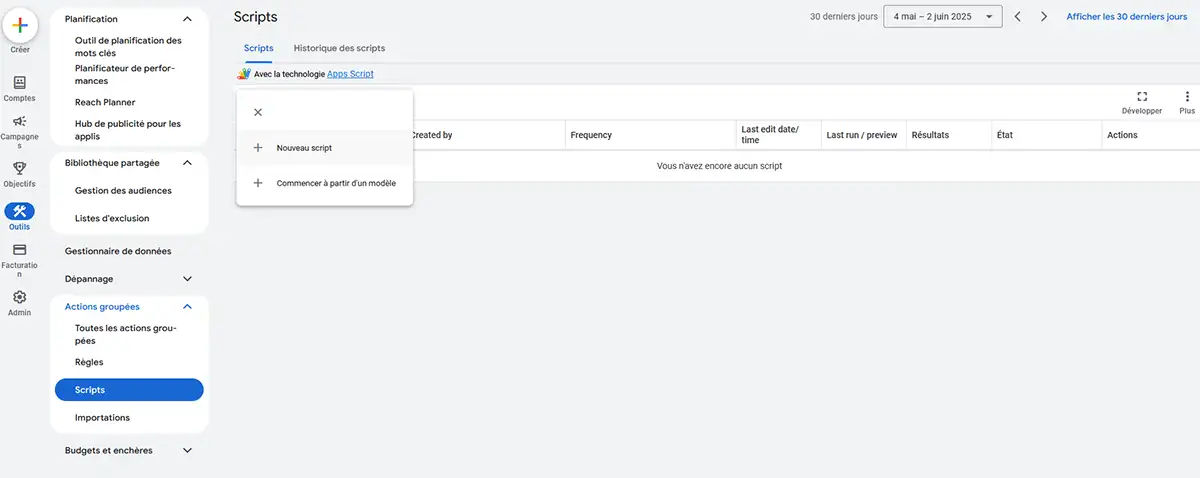Image resolution: width=1200 pixels, height=478 pixels.
Task: Open the date range dropdown
Action: point(943,17)
